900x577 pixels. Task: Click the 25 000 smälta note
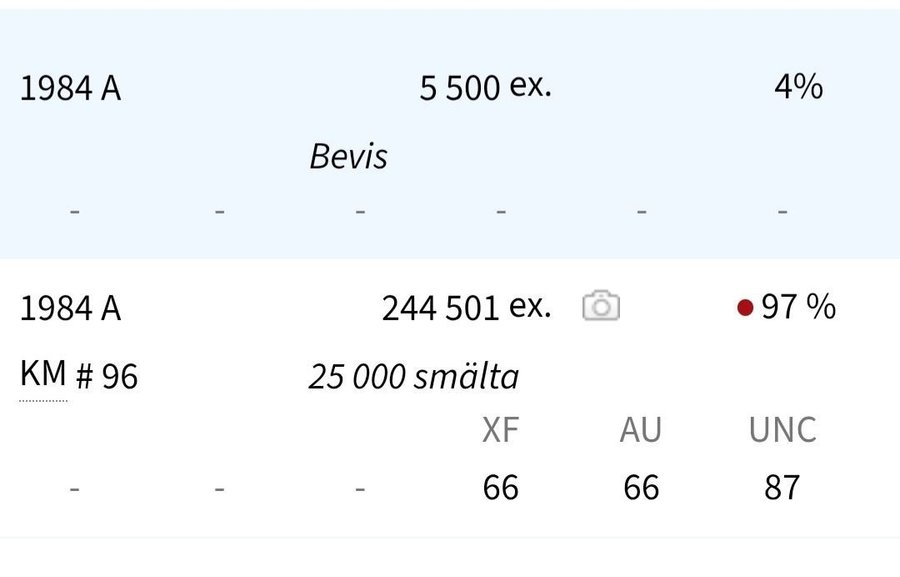(x=414, y=377)
